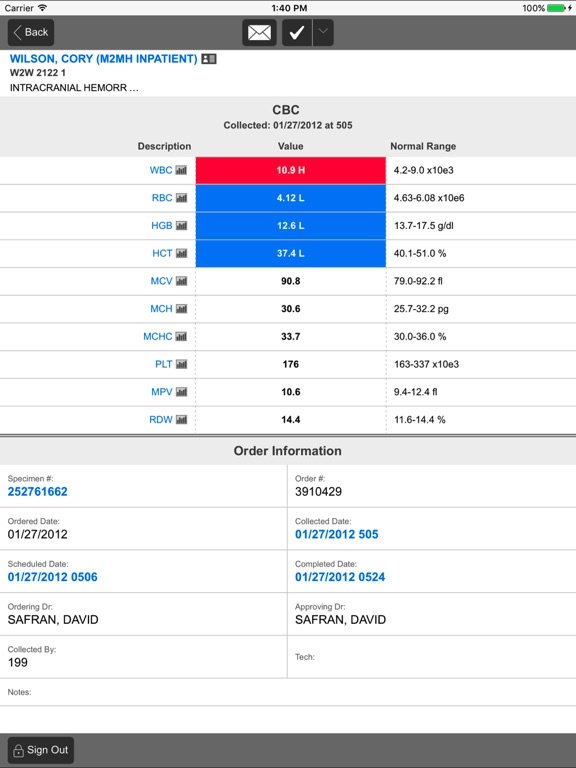Select the 90.8 MCV value
Screen dimensions: 576x768
290,281
